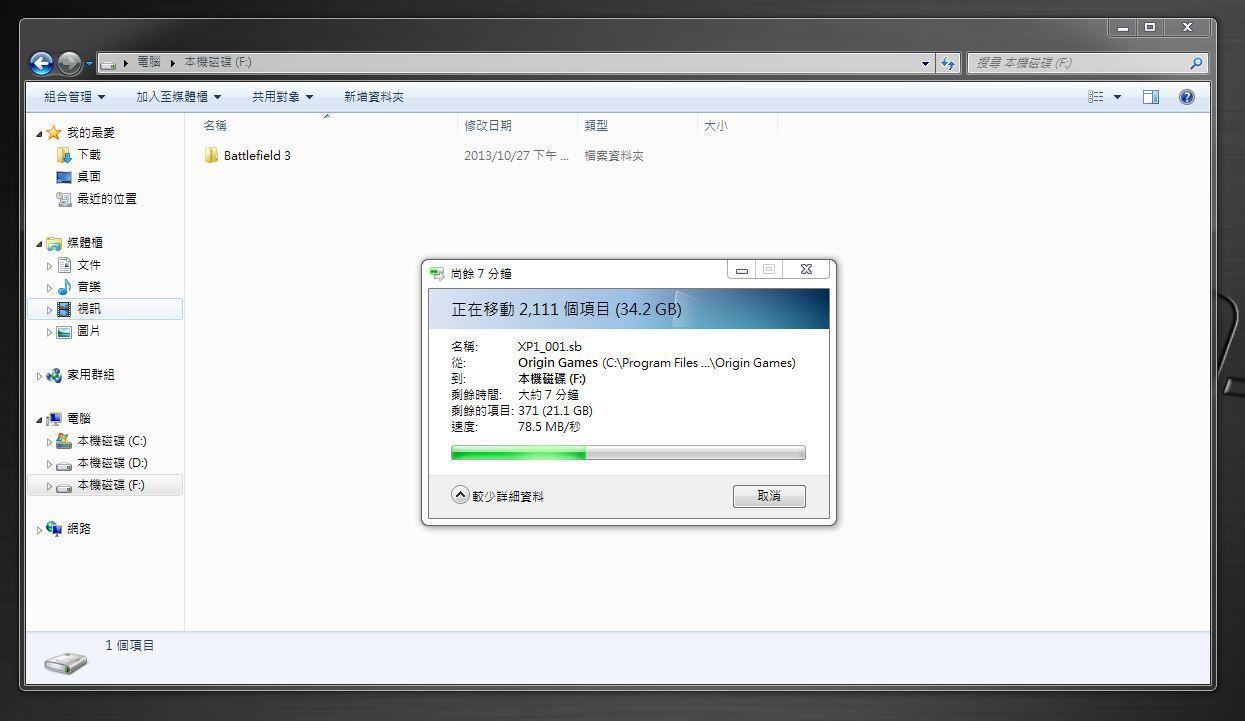Refresh the folder with the refresh button
Viewport: 1245px width, 721px height.
948,63
